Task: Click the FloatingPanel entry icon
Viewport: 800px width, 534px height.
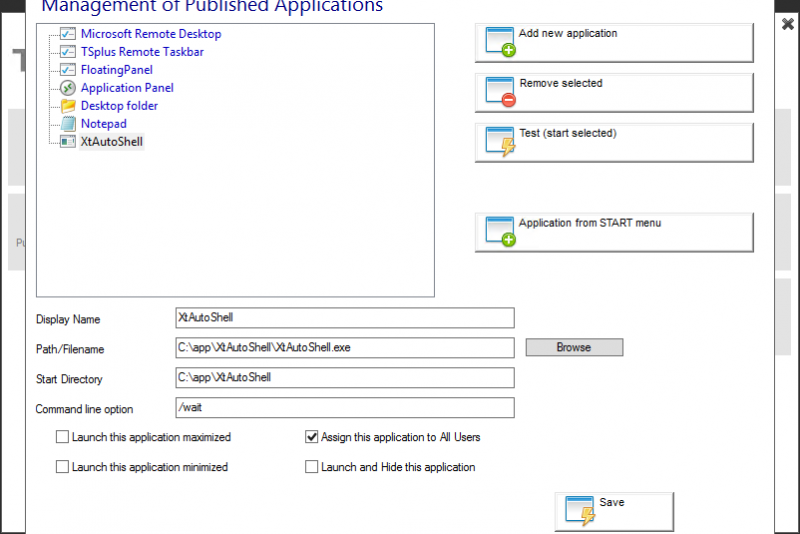Action: (68, 70)
